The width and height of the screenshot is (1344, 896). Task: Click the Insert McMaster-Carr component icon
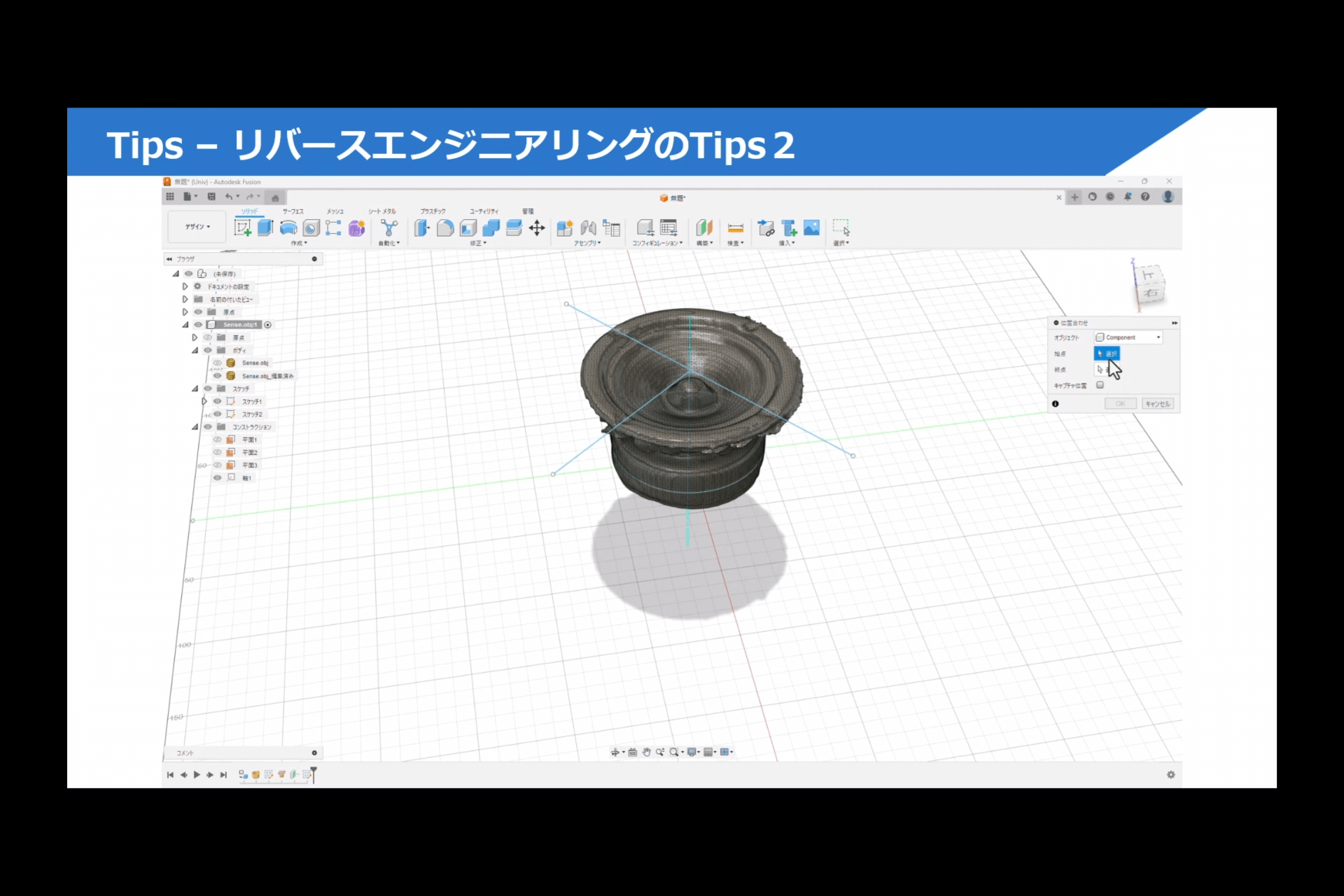789,227
